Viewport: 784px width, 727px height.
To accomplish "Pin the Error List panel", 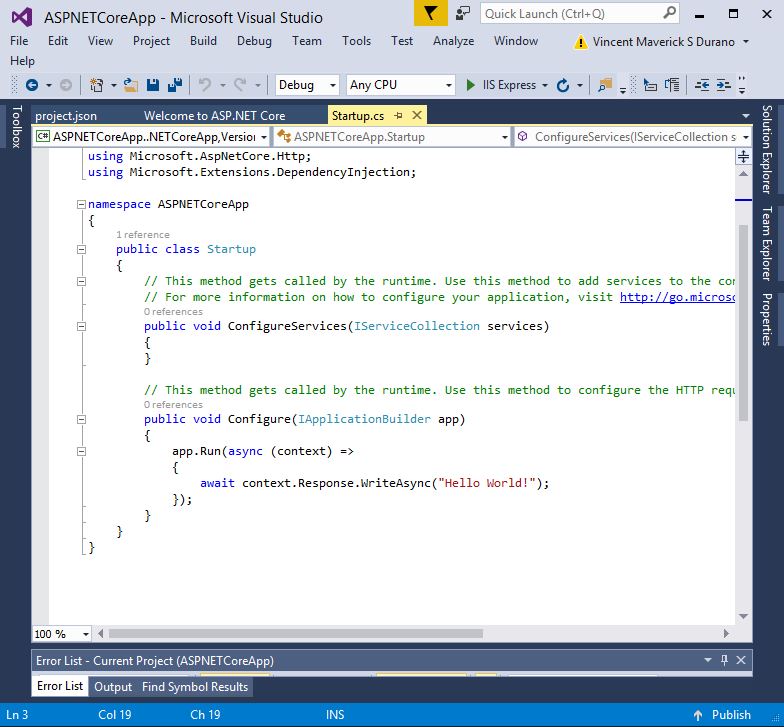I will pyautogui.click(x=724, y=660).
